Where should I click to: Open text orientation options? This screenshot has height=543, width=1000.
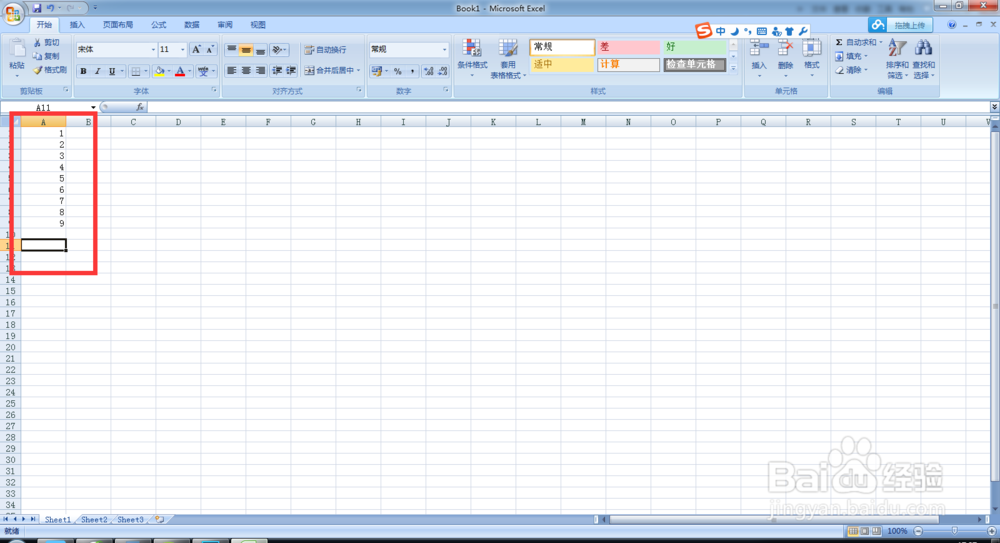(278, 50)
